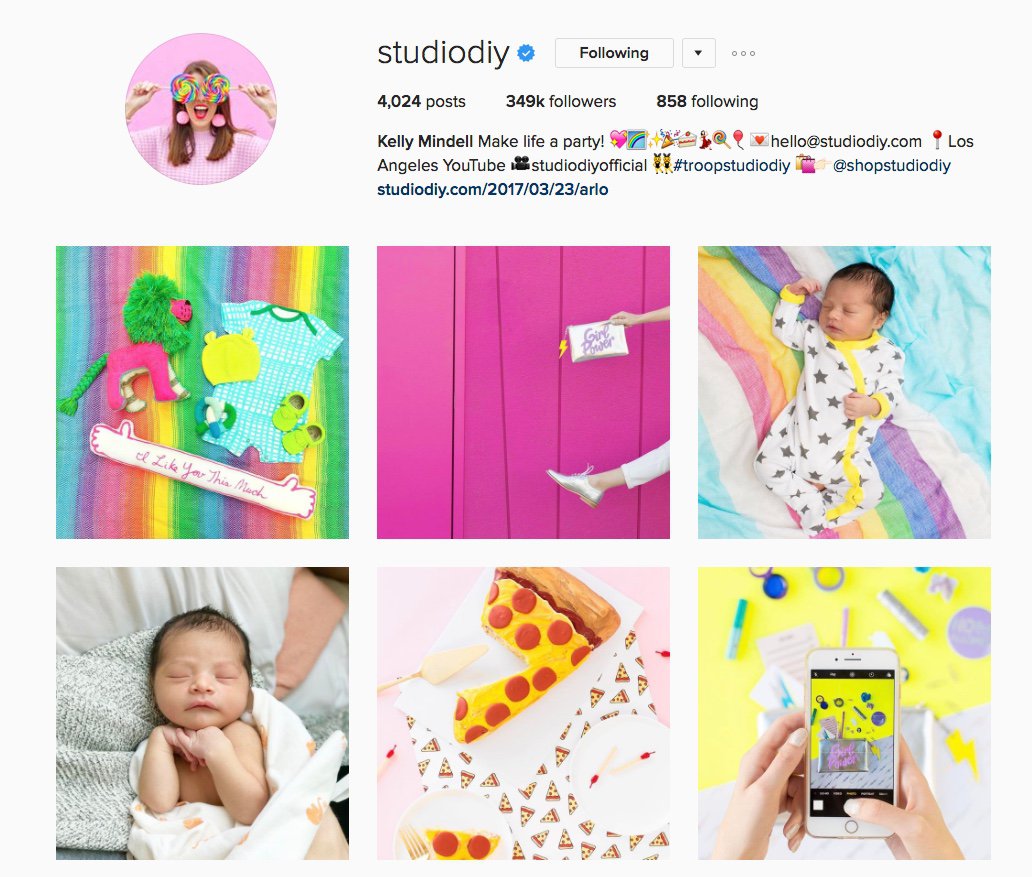
Task: Click the studiodiy username heading
Action: pyautogui.click(x=444, y=53)
